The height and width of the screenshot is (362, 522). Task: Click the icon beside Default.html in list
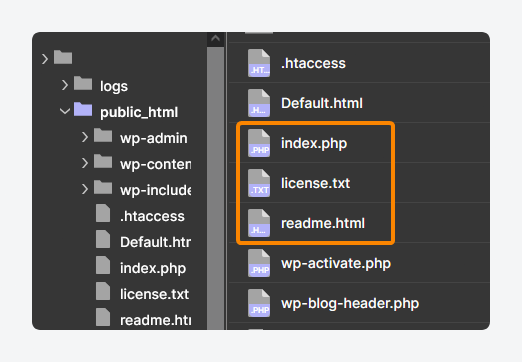pyautogui.click(x=259, y=103)
